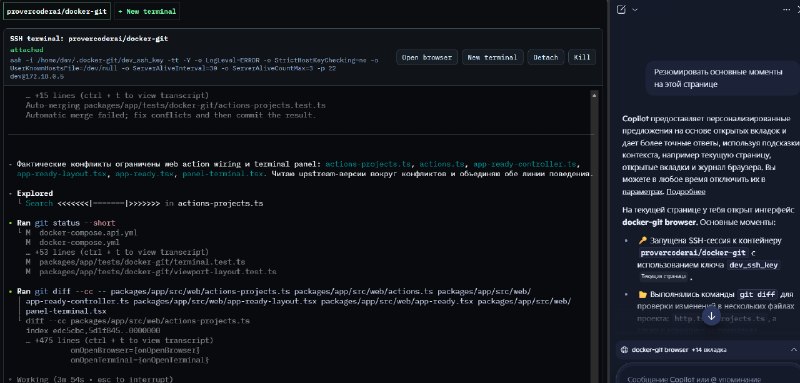
Task: Click the folder emoji in Copilot summary
Action: 642,294
